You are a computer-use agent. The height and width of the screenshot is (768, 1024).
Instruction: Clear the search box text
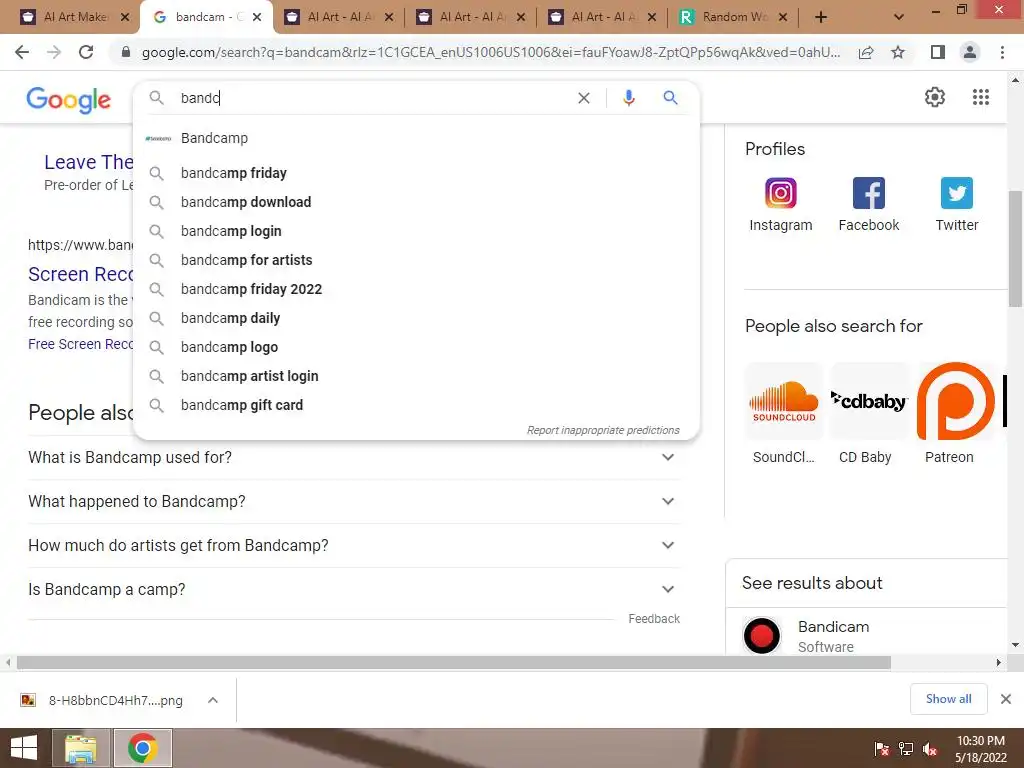[584, 98]
